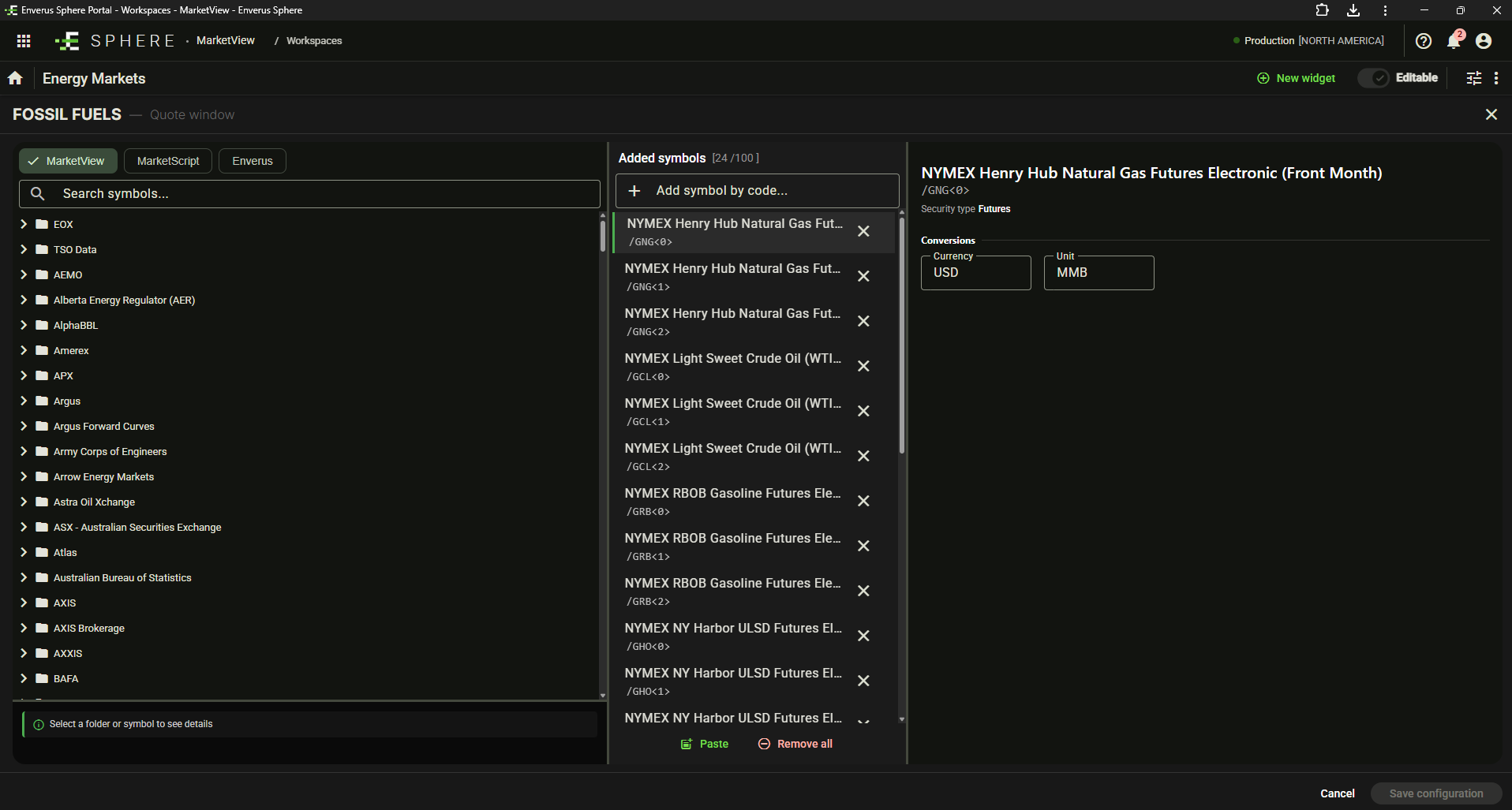Go to the home icon
This screenshot has width=1512, height=810.
(x=15, y=78)
